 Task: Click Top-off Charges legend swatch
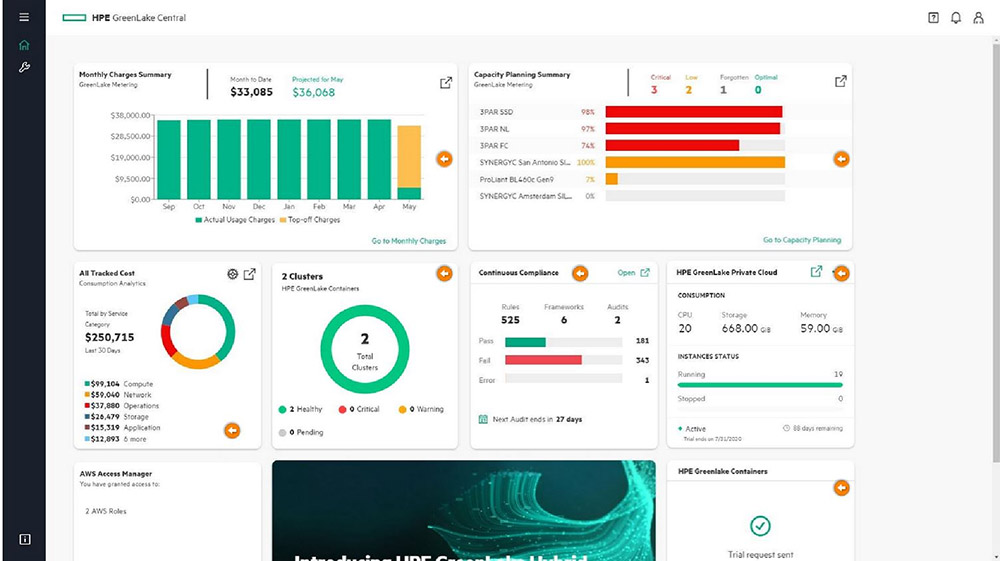[x=283, y=220]
